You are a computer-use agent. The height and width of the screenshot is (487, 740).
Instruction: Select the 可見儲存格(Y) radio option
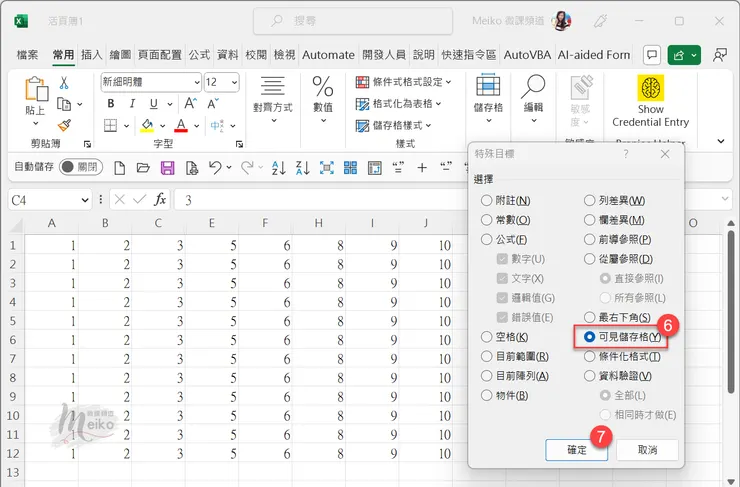[589, 337]
